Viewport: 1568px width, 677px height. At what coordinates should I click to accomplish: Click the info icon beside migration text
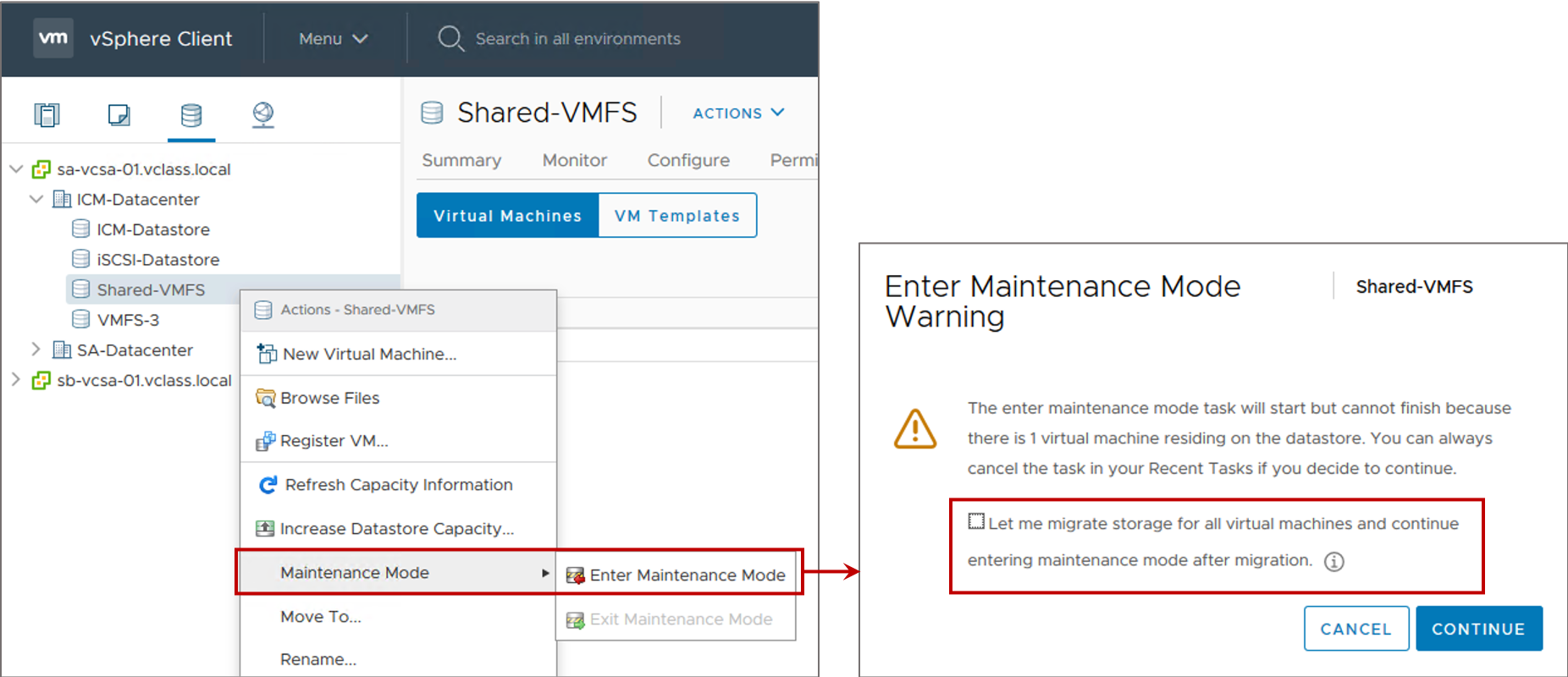1333,561
